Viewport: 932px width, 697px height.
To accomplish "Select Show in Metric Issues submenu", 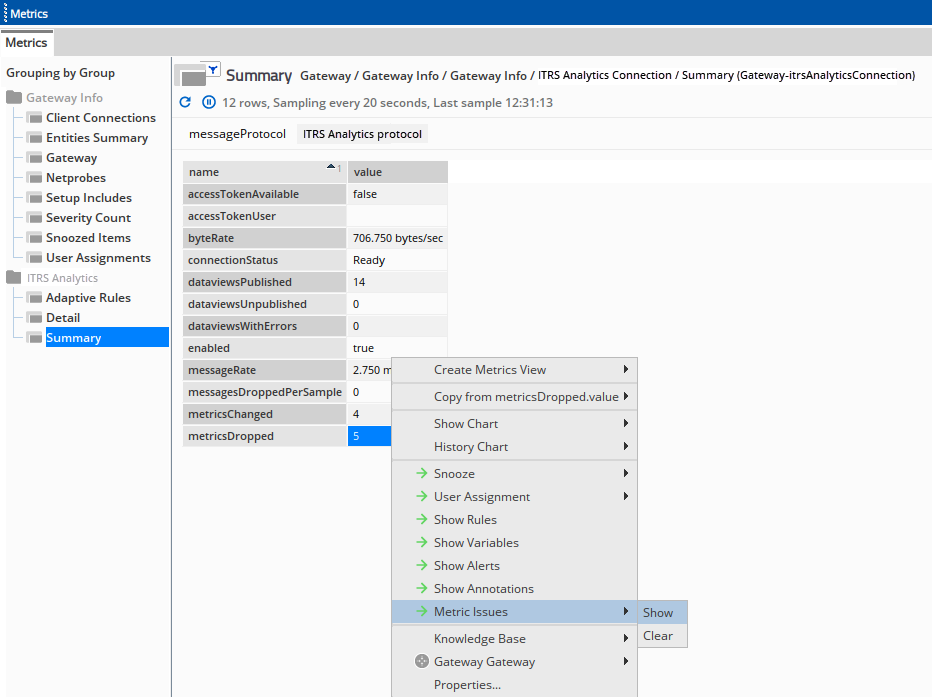I will click(x=658, y=613).
